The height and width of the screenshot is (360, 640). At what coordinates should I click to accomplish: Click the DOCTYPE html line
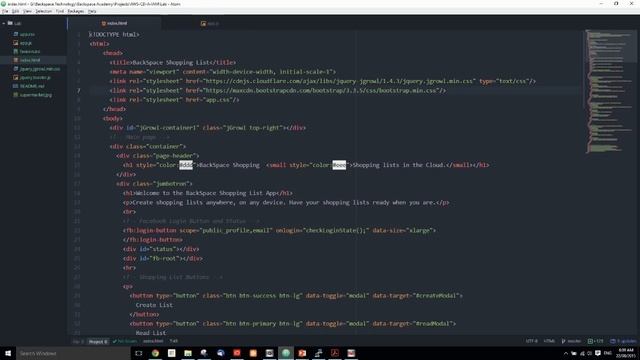point(114,35)
